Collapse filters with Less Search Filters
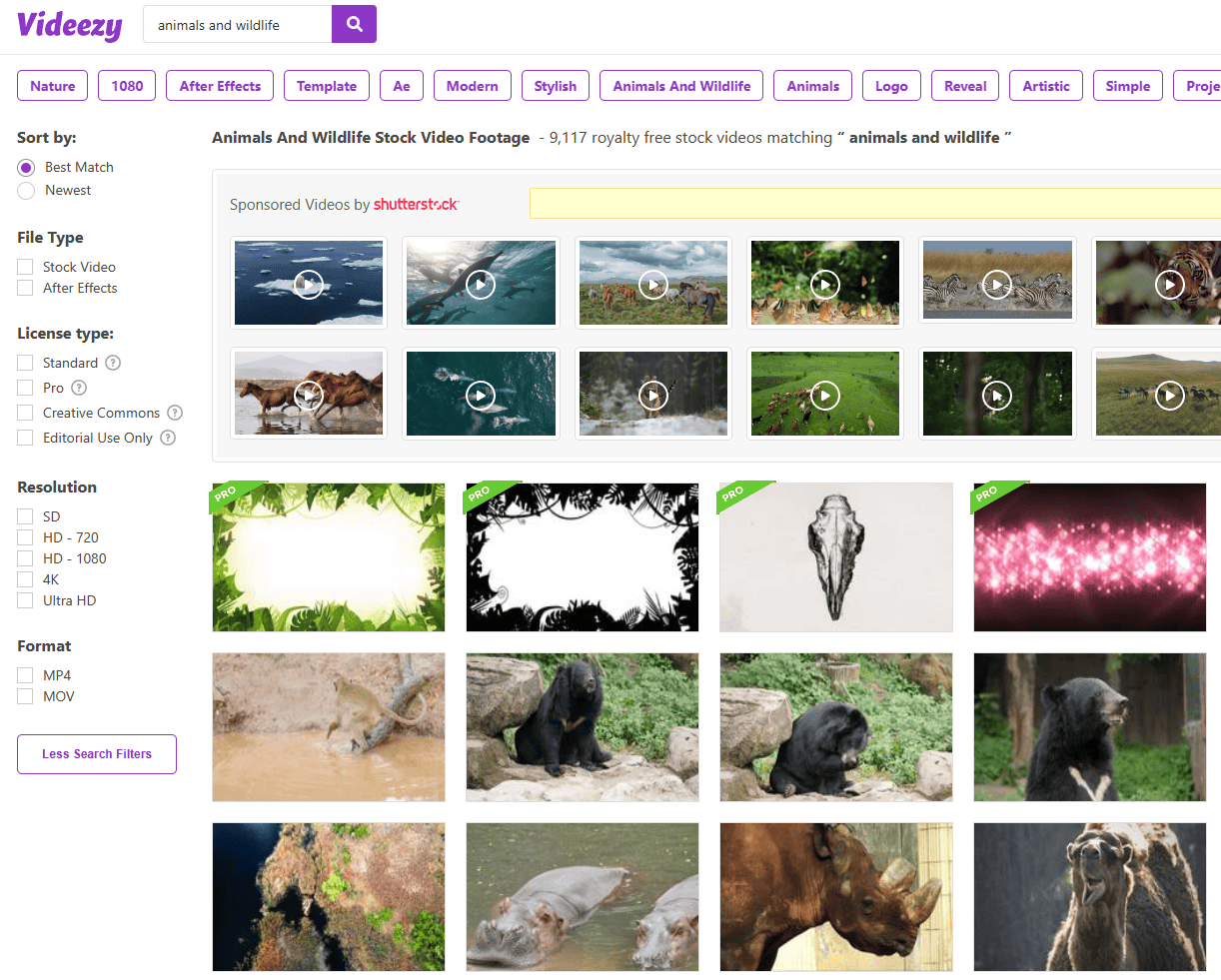Screen dimensions: 1221x980 [97, 754]
